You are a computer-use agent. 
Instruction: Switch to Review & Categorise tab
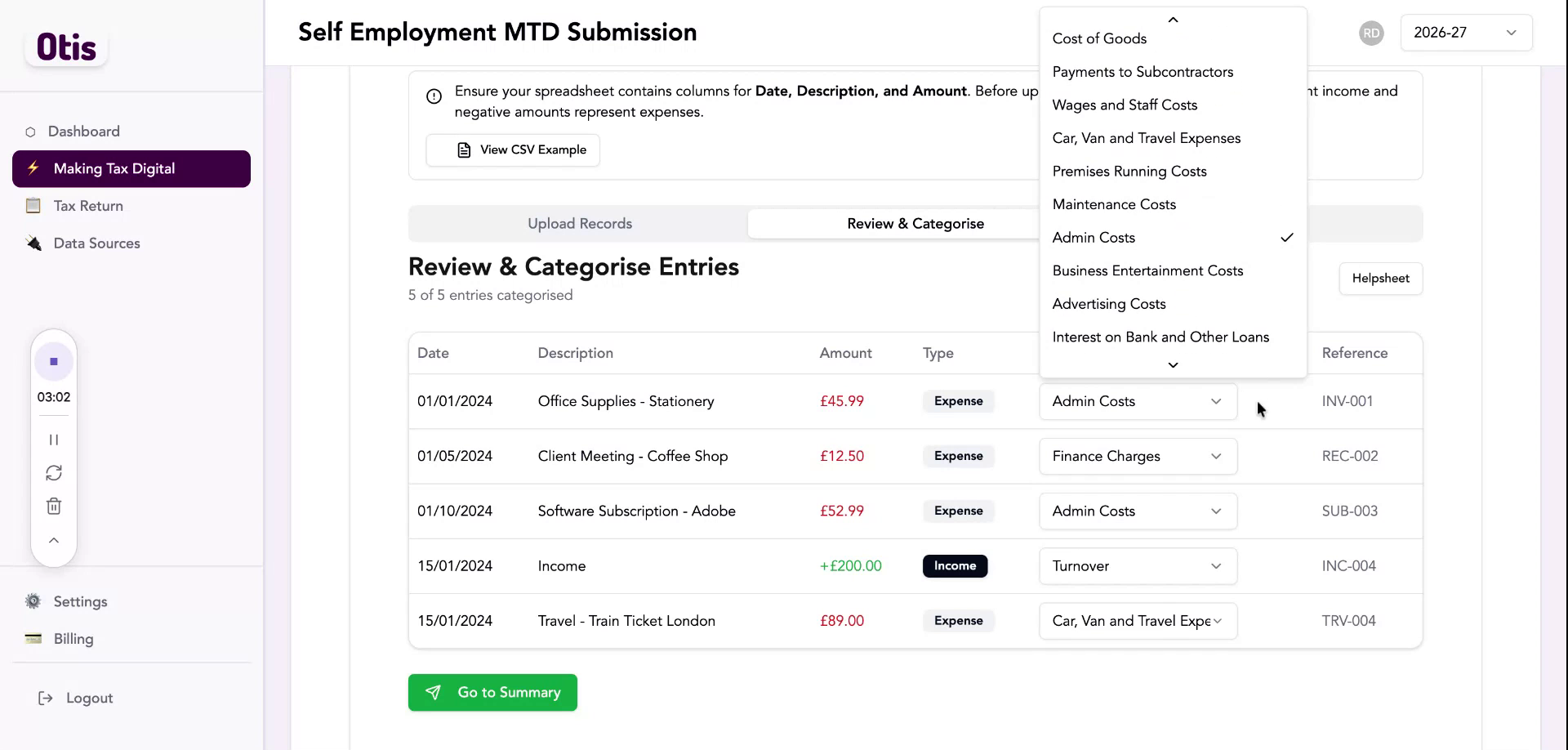click(915, 224)
